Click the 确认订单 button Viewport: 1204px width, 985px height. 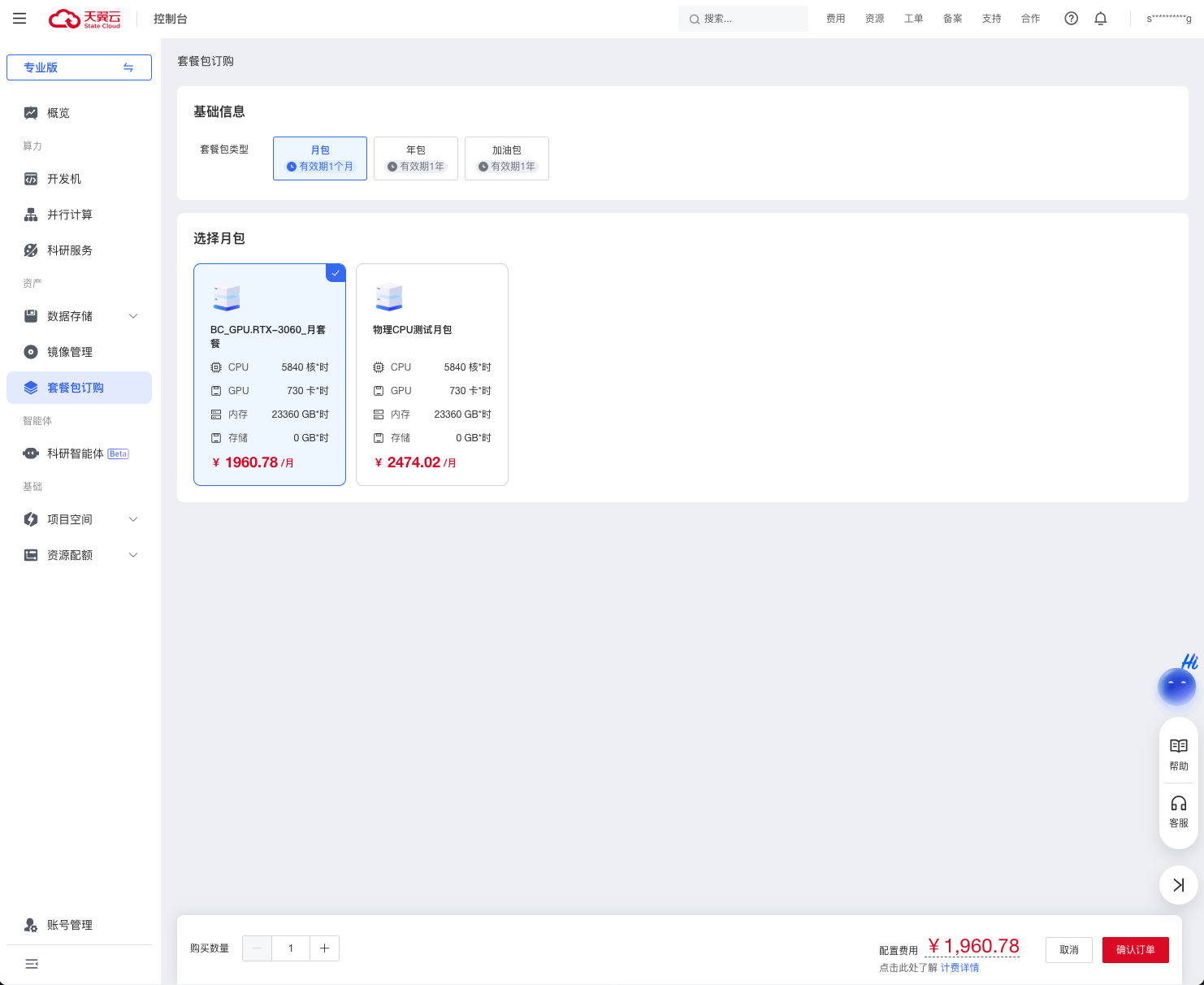click(1136, 950)
